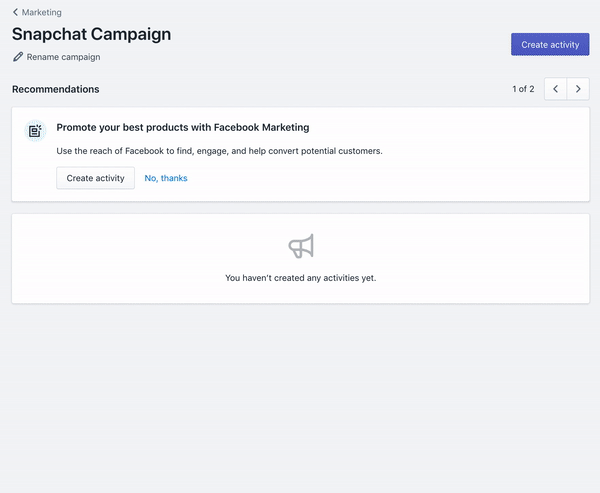Select the Rename campaign label

coord(63,57)
